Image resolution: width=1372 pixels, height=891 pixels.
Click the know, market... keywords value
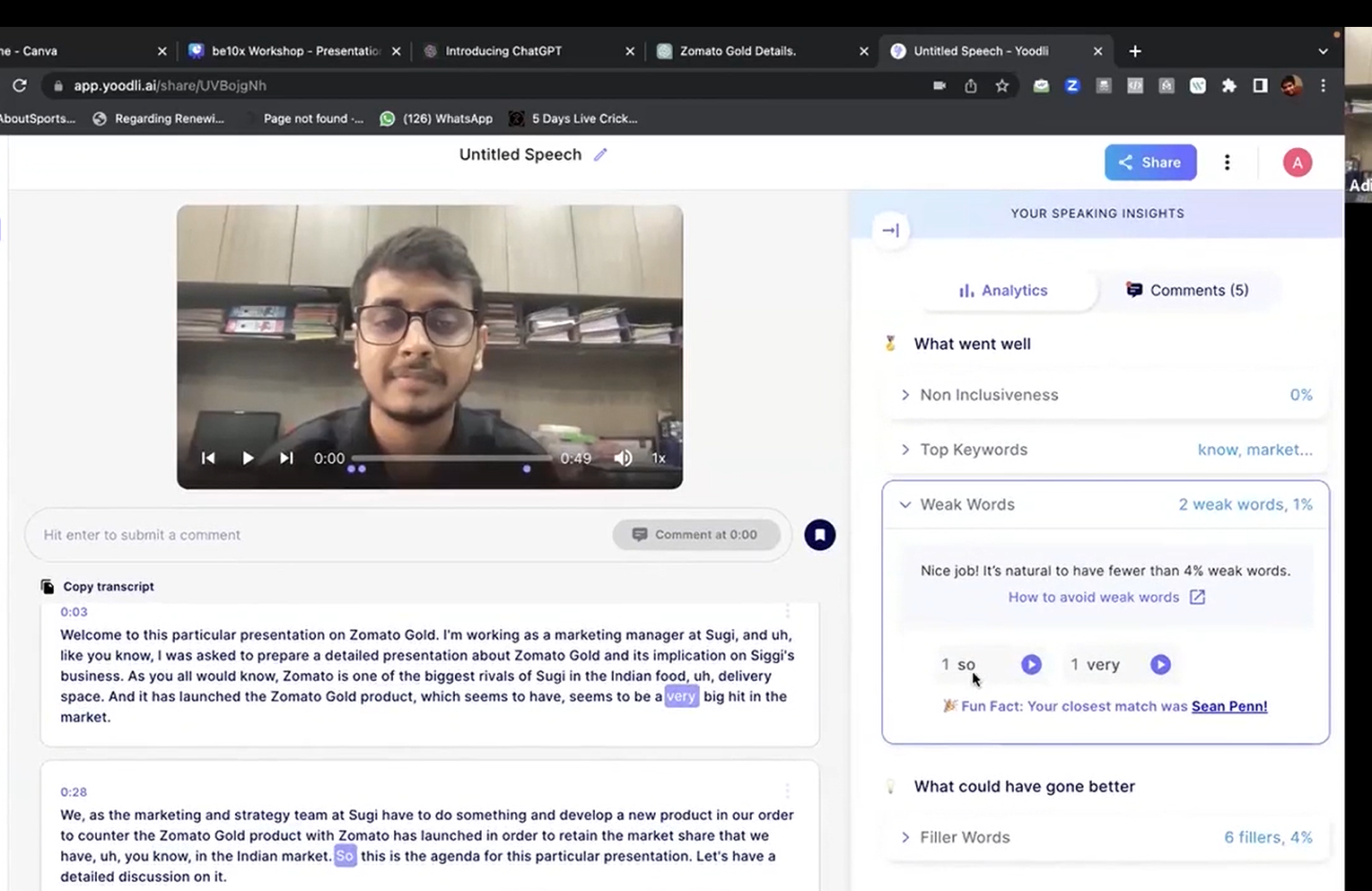click(x=1255, y=450)
